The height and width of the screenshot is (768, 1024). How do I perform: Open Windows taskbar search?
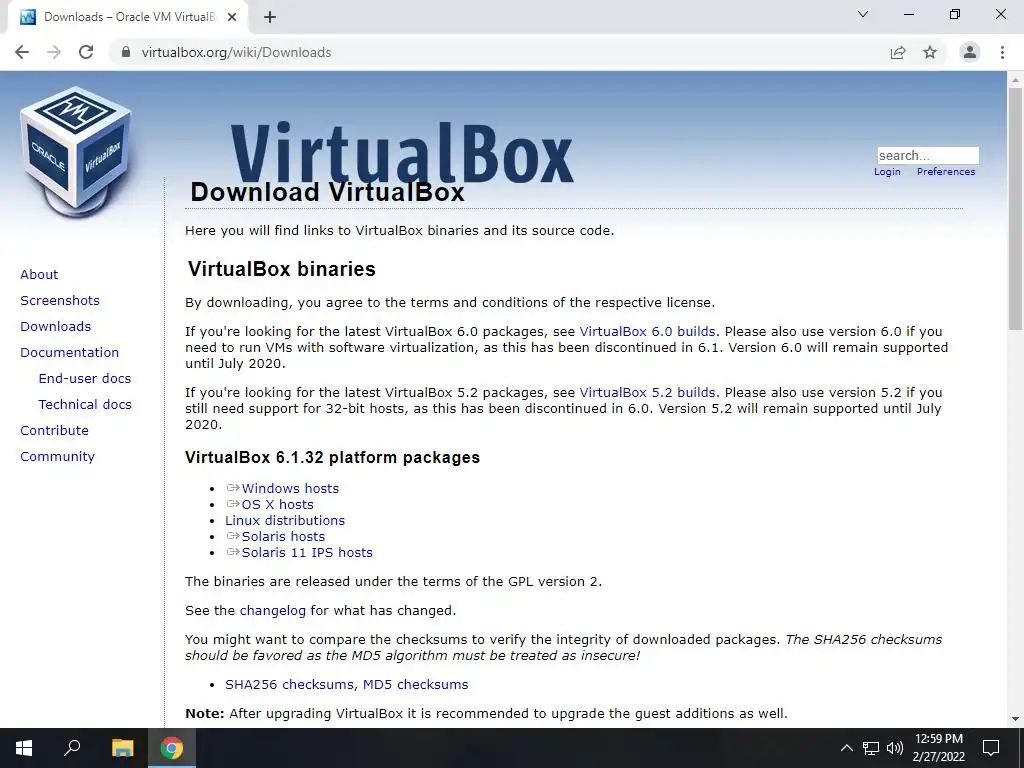point(72,748)
